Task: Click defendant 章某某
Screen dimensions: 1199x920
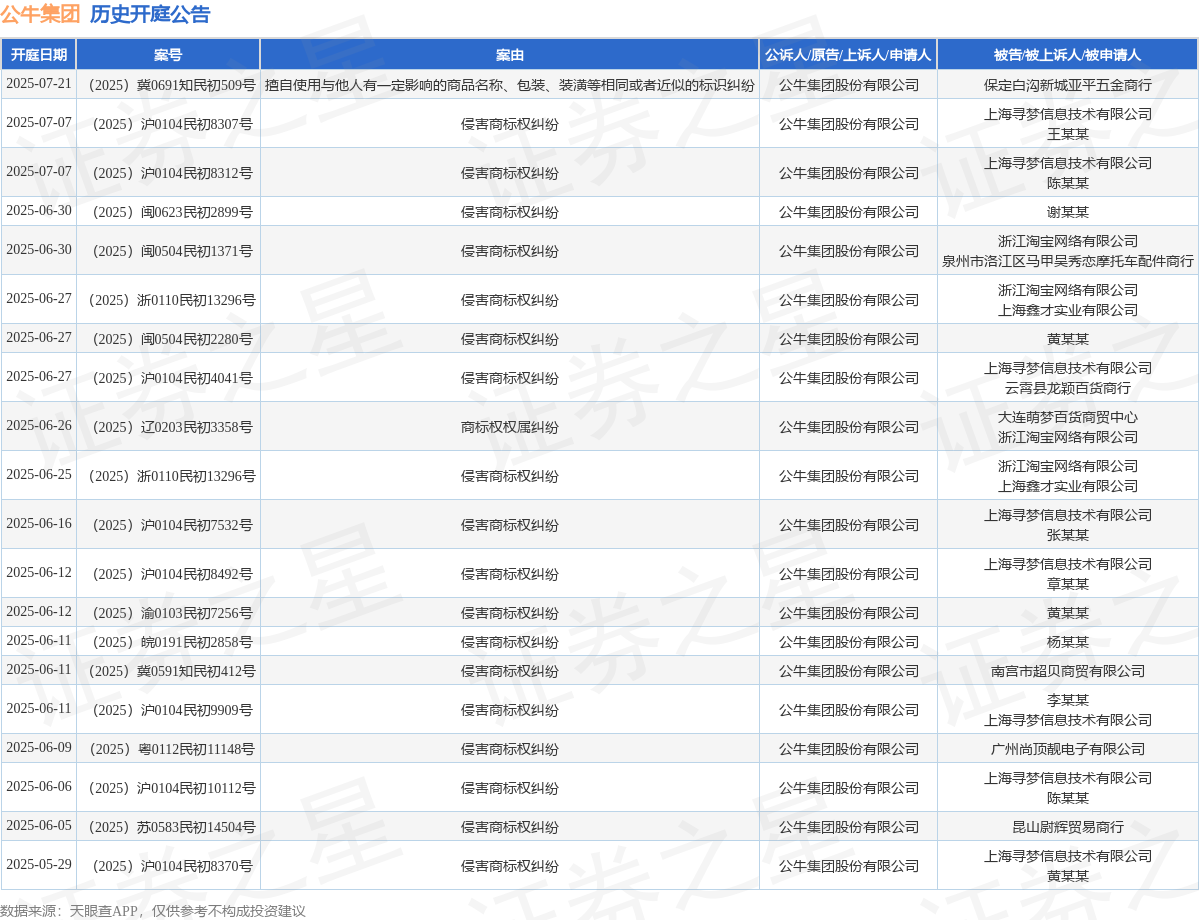Action: point(1067,584)
